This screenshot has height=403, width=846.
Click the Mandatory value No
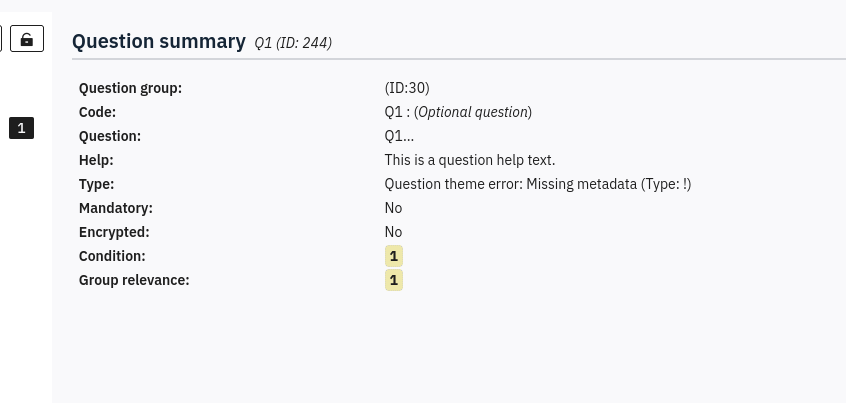click(393, 208)
